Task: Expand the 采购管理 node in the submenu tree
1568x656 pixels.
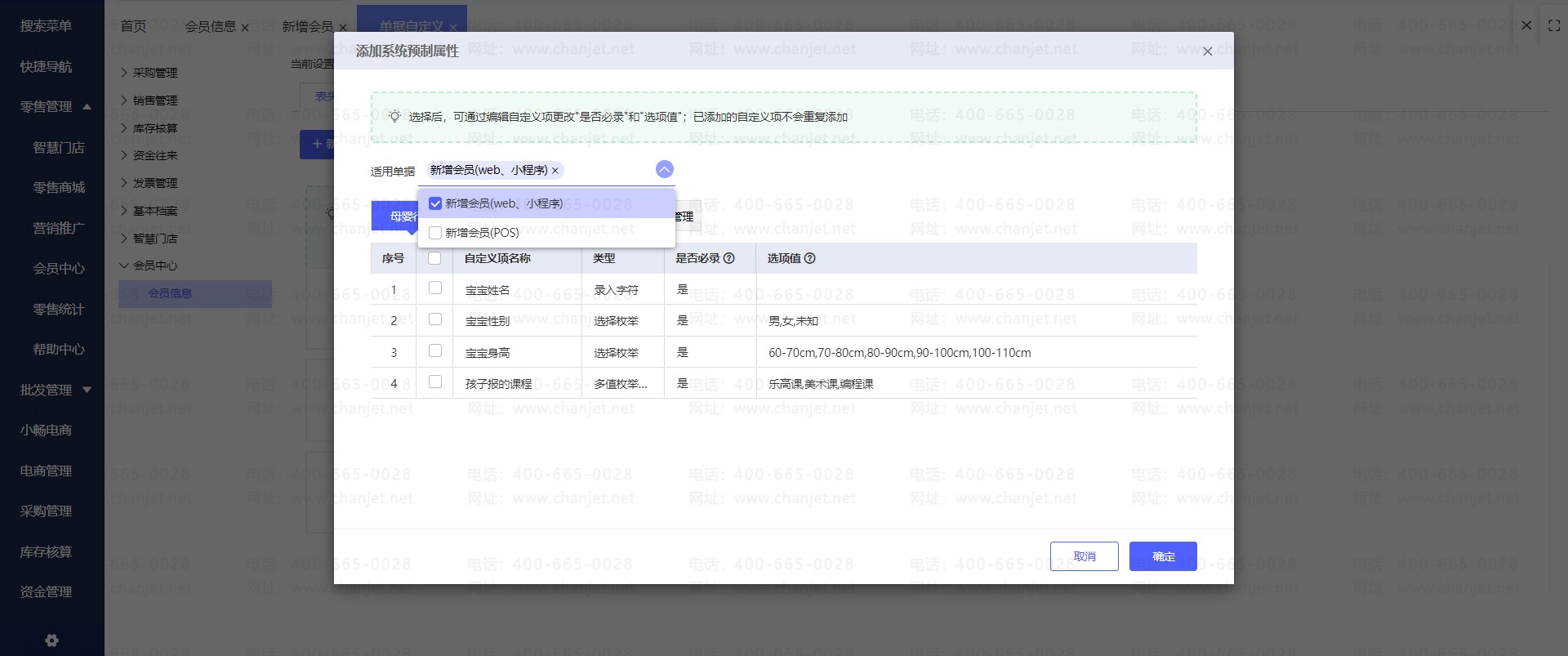Action: tap(124, 73)
